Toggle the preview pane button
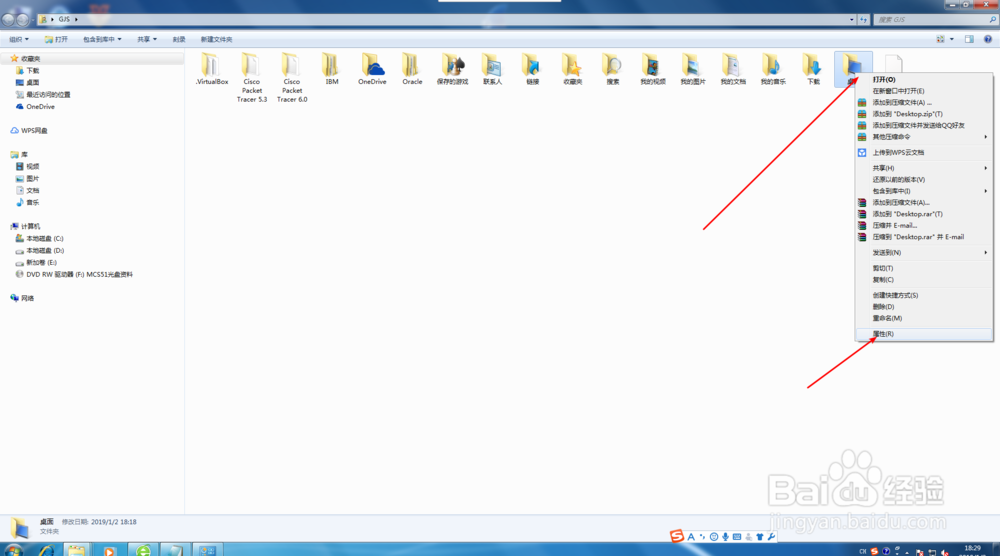The height and width of the screenshot is (556, 1000). pyautogui.click(x=969, y=39)
